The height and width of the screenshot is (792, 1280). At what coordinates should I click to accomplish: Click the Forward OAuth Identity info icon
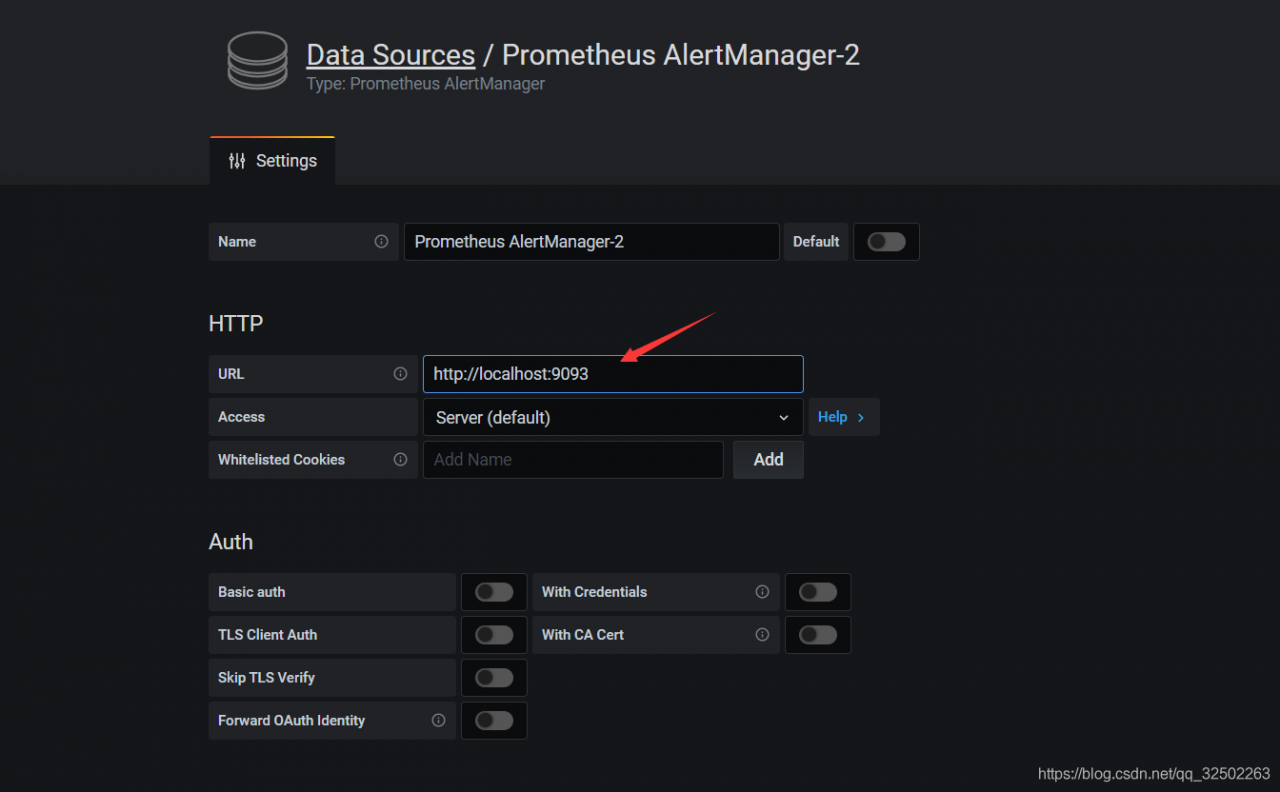(438, 720)
